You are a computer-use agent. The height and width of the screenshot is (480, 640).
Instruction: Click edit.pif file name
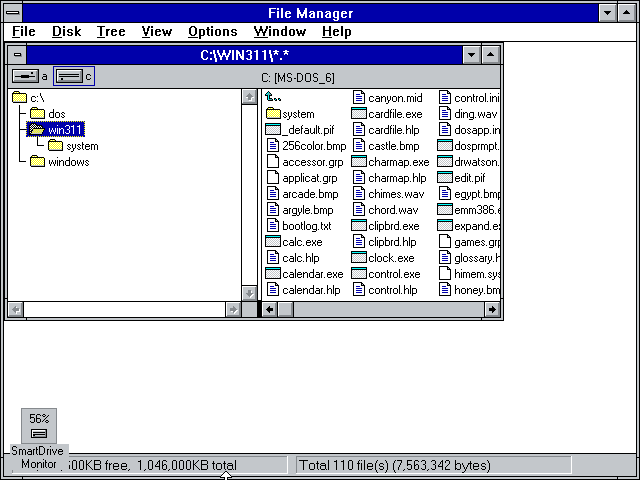coord(470,178)
